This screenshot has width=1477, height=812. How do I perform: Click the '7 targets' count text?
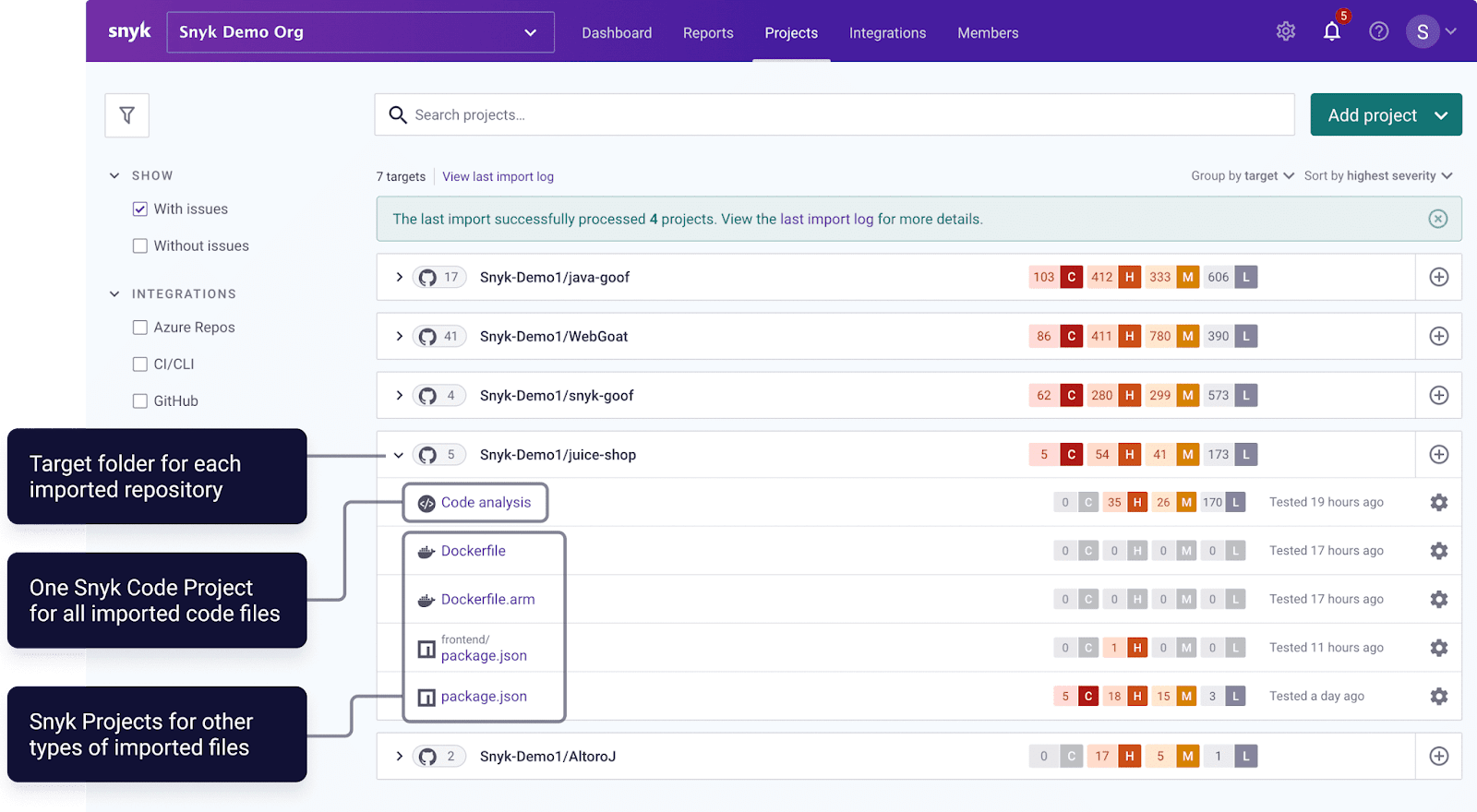[401, 176]
